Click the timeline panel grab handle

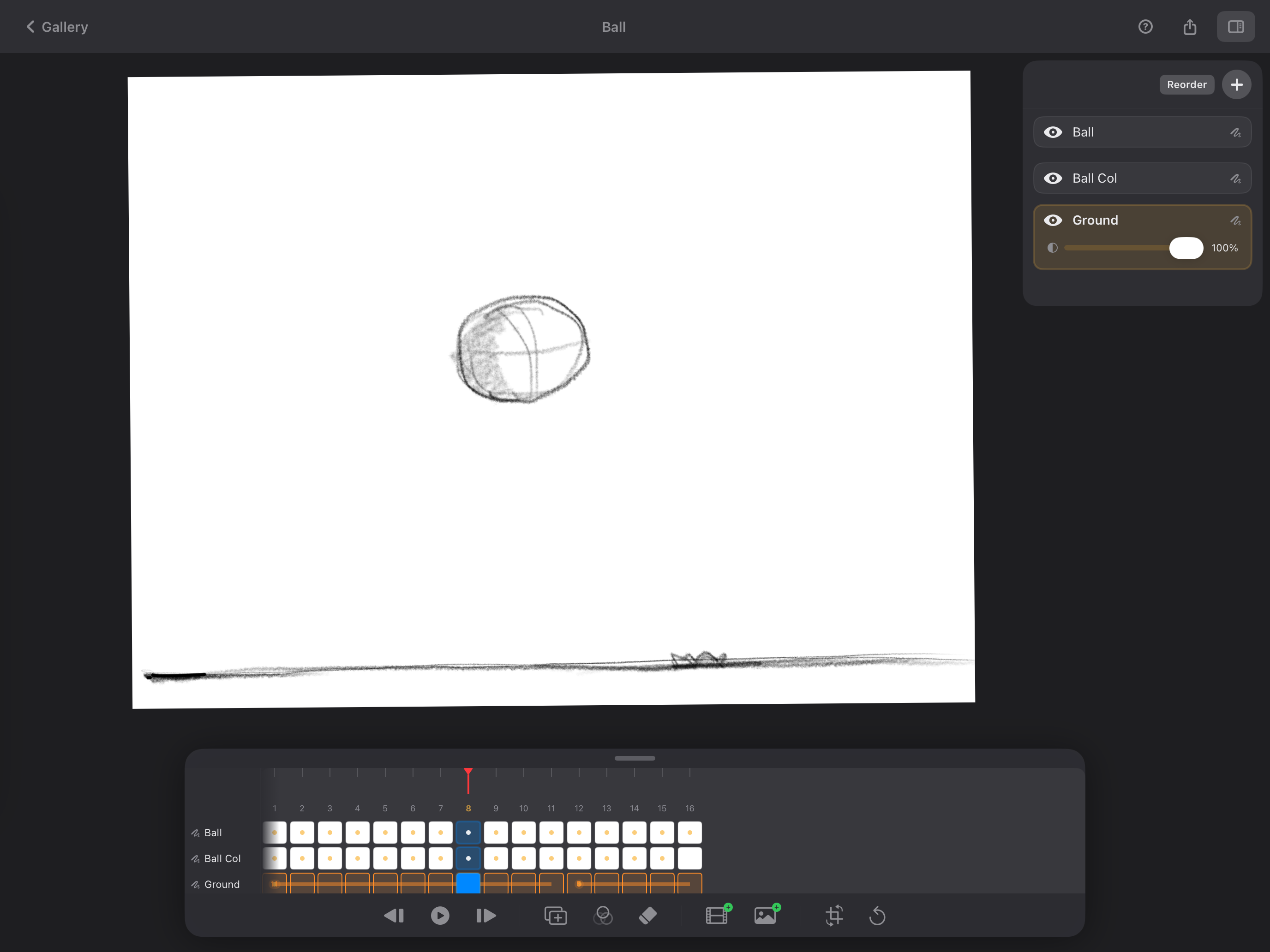point(635,758)
